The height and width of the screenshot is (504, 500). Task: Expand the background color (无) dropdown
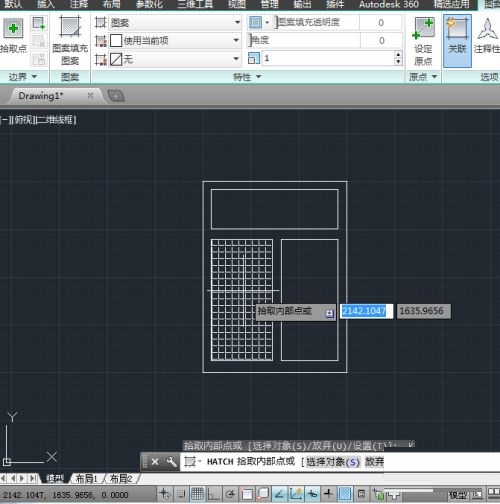(x=175, y=59)
